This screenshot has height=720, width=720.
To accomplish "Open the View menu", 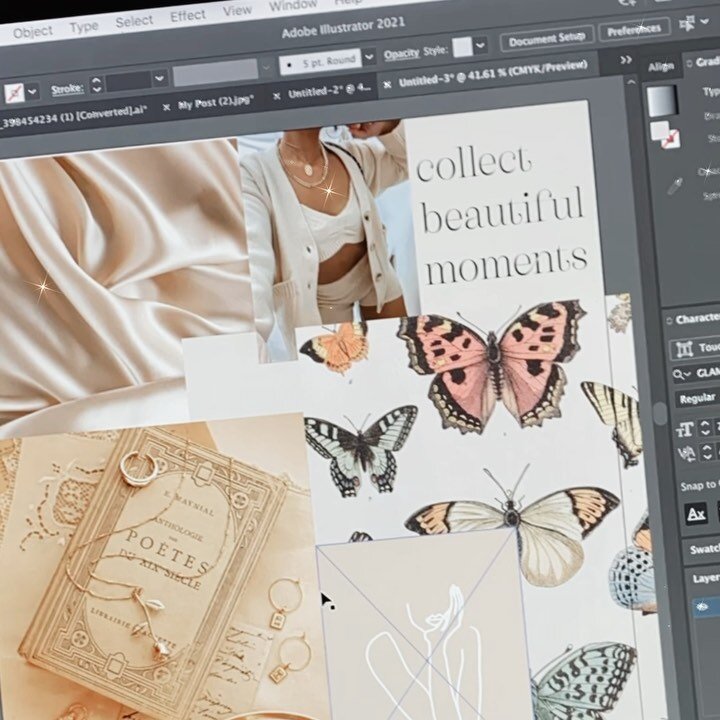I will (237, 10).
